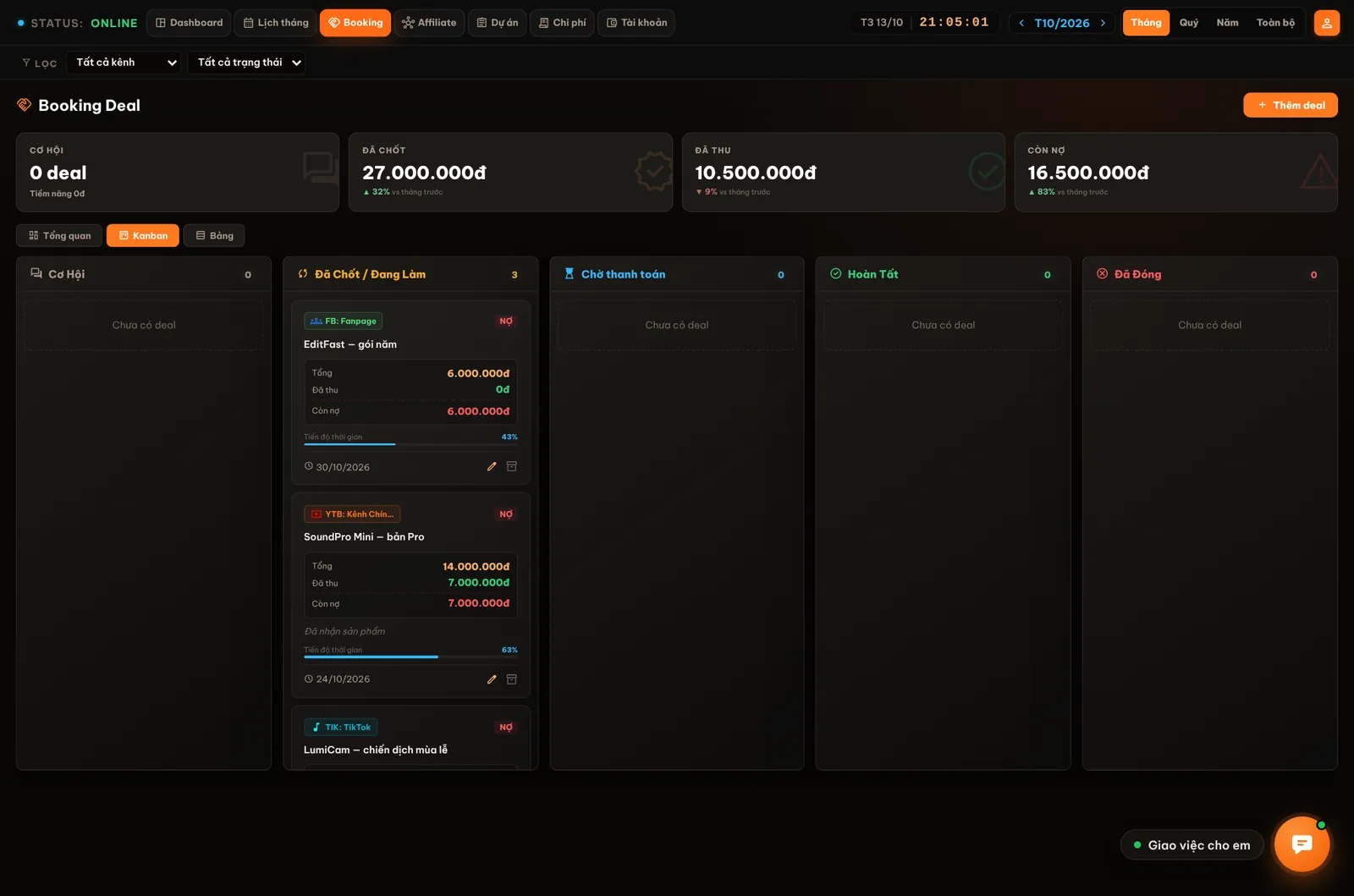Go to previous month arrow
Screen dimensions: 1354x896
(x=1021, y=23)
